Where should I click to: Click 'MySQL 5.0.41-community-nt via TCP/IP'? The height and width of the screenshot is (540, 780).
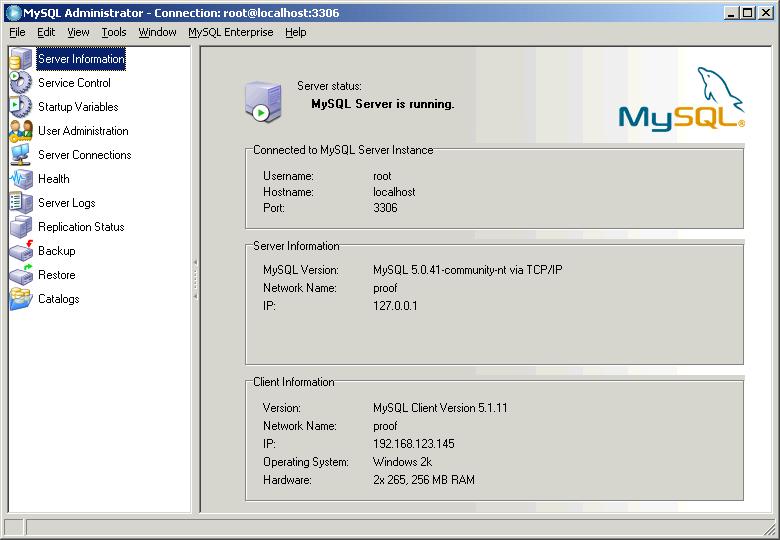(468, 270)
